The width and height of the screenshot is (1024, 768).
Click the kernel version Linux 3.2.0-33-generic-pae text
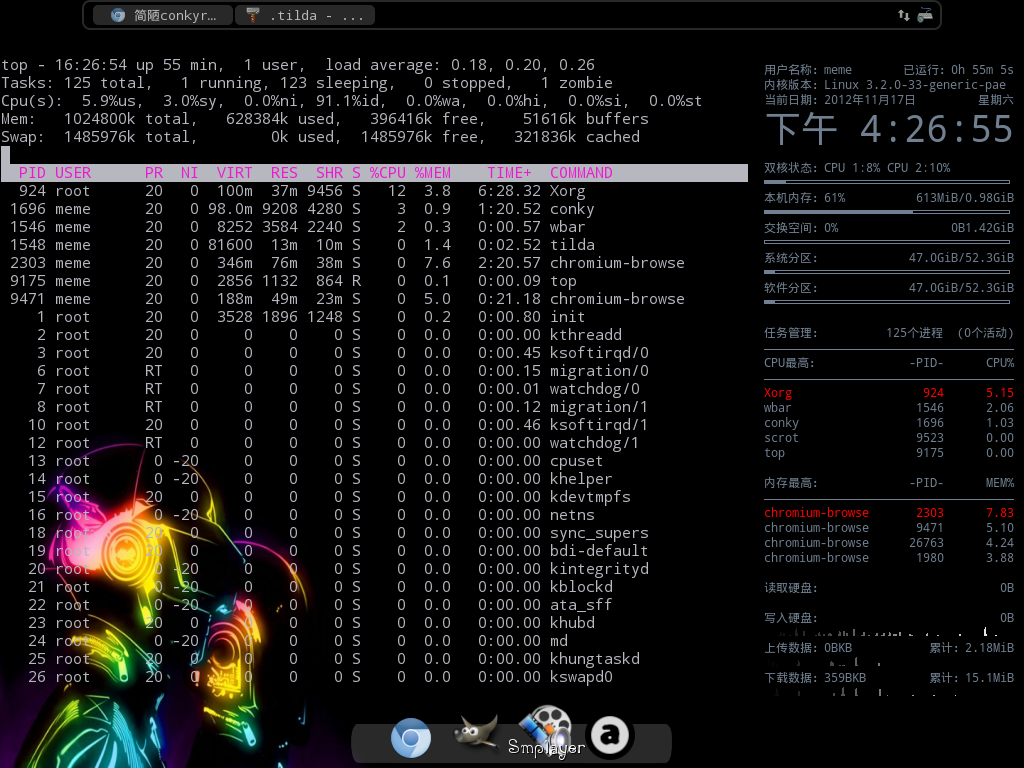click(x=915, y=85)
